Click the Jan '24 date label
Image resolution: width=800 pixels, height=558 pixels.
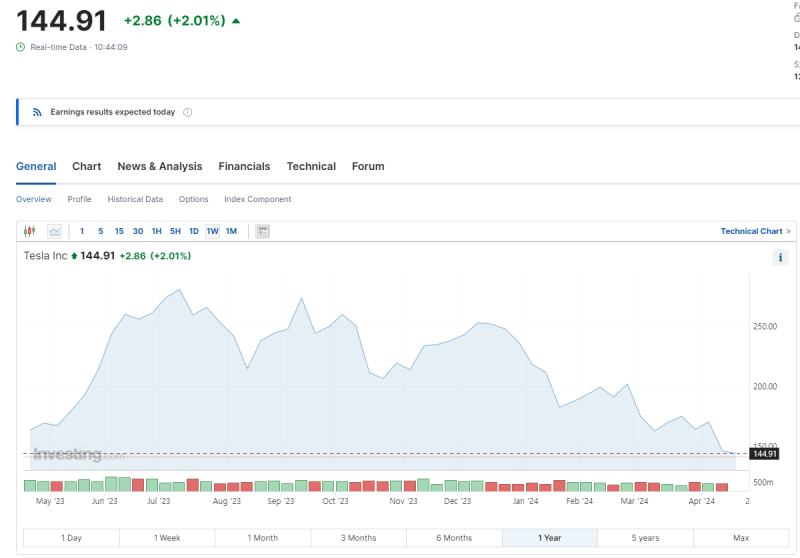click(526, 501)
